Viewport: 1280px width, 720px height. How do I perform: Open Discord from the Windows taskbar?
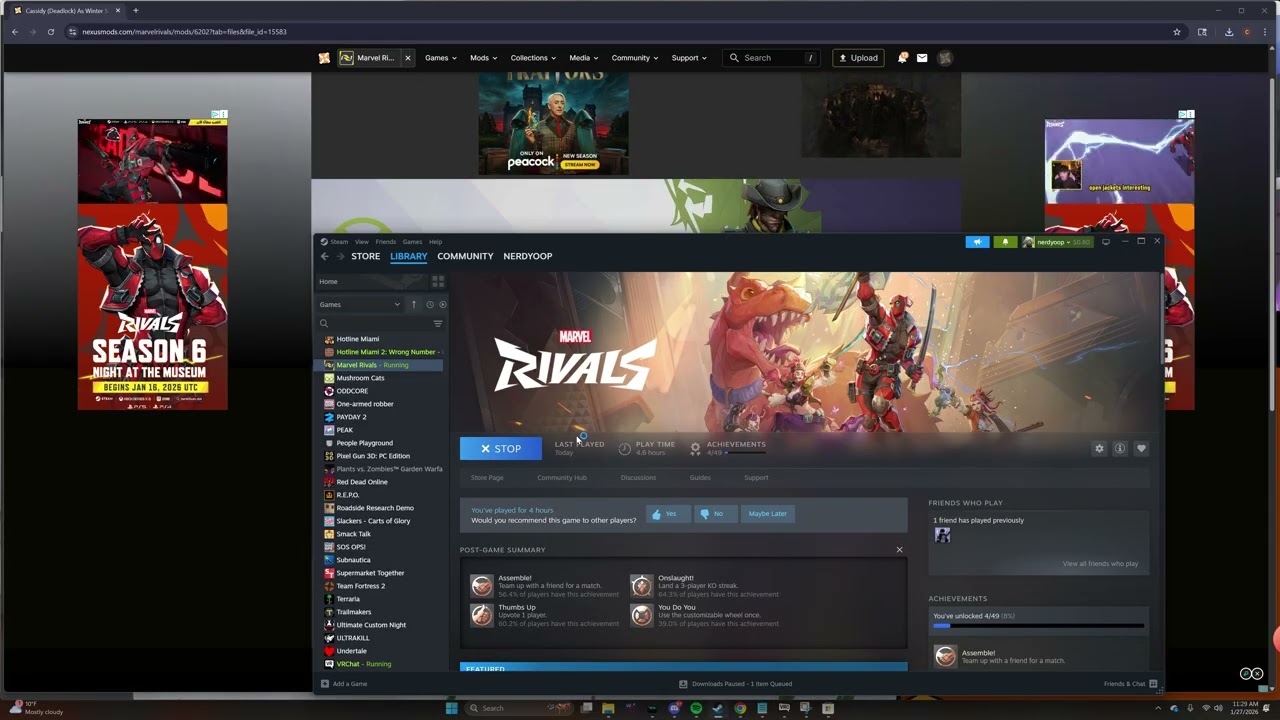tap(674, 708)
